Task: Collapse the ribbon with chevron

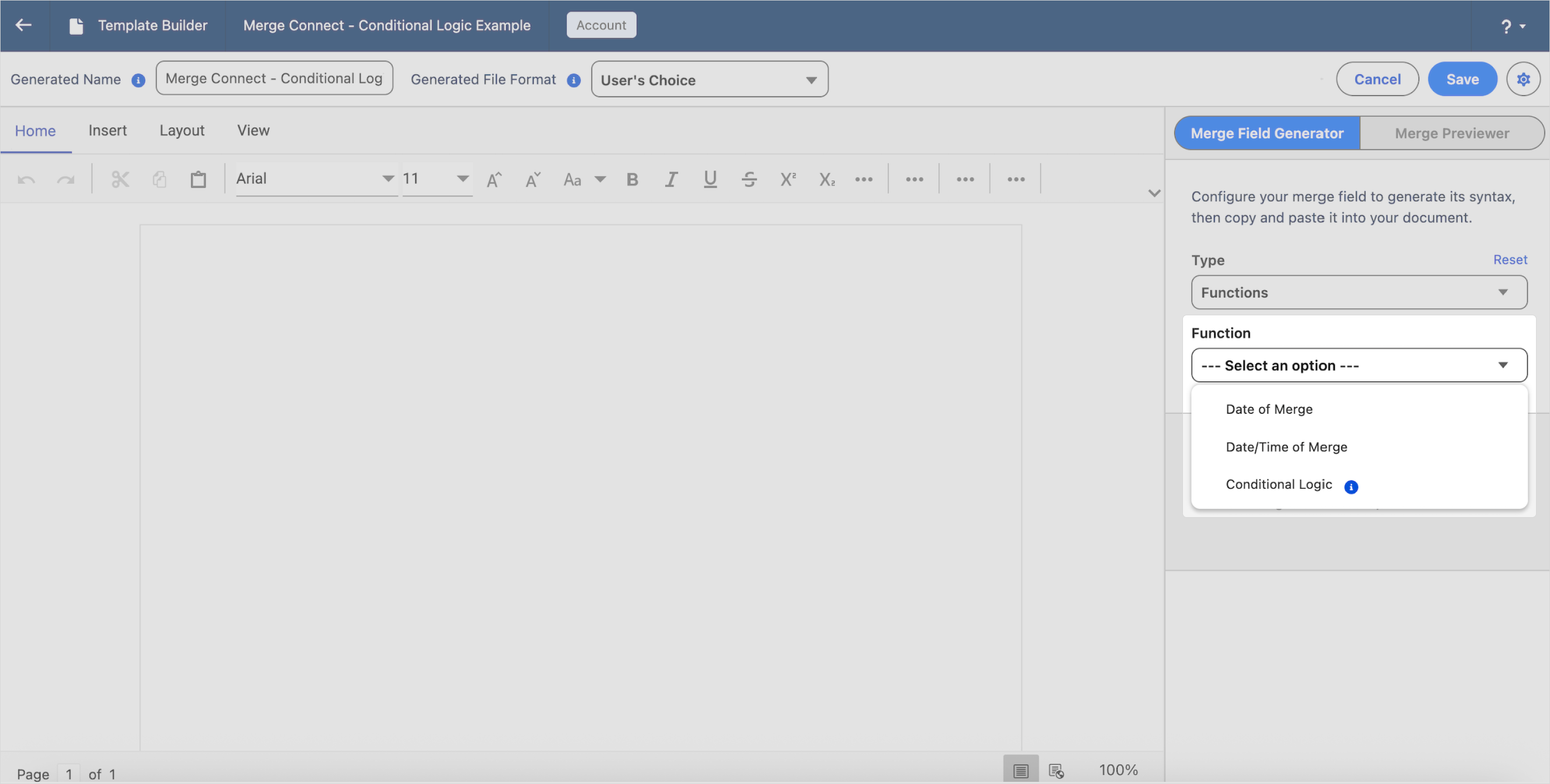Action: click(1153, 193)
